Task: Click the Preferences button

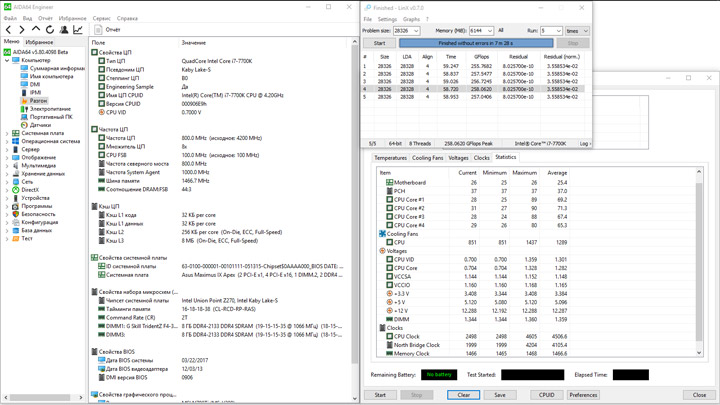Action: (x=583, y=395)
